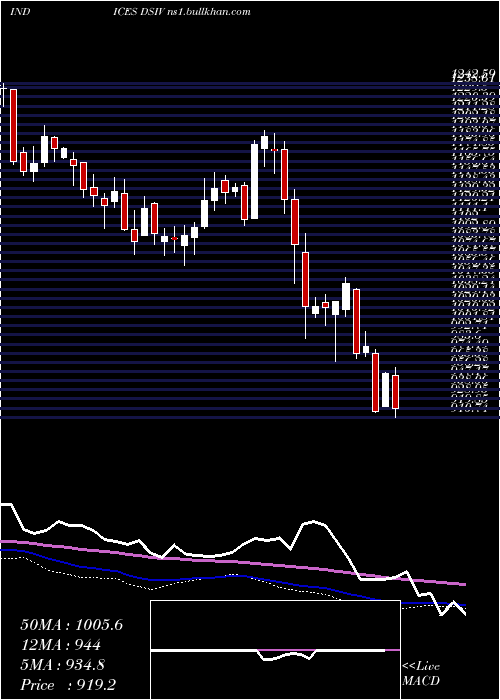500x700 pixels.
Task: Click the IND text at top left
Action: (20, 12)
